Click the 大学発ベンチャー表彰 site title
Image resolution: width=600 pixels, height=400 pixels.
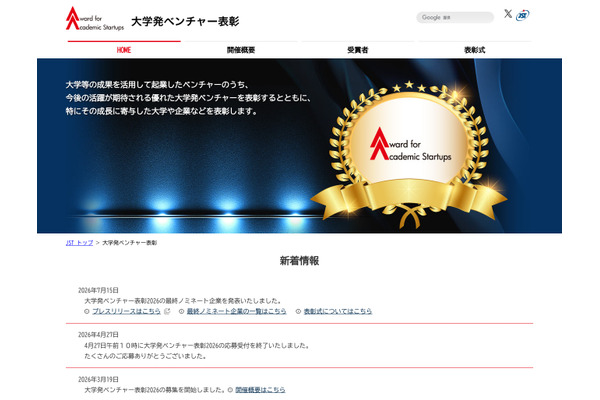coord(185,21)
